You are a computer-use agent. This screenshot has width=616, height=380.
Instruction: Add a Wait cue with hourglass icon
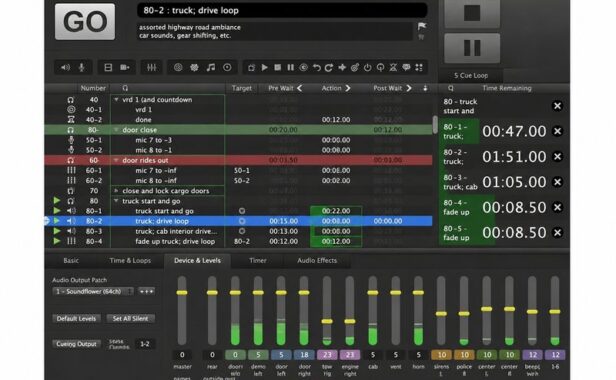click(x=393, y=68)
